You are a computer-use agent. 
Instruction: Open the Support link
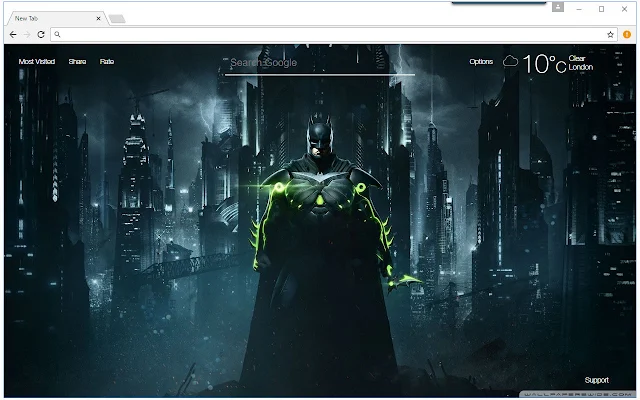tap(596, 380)
